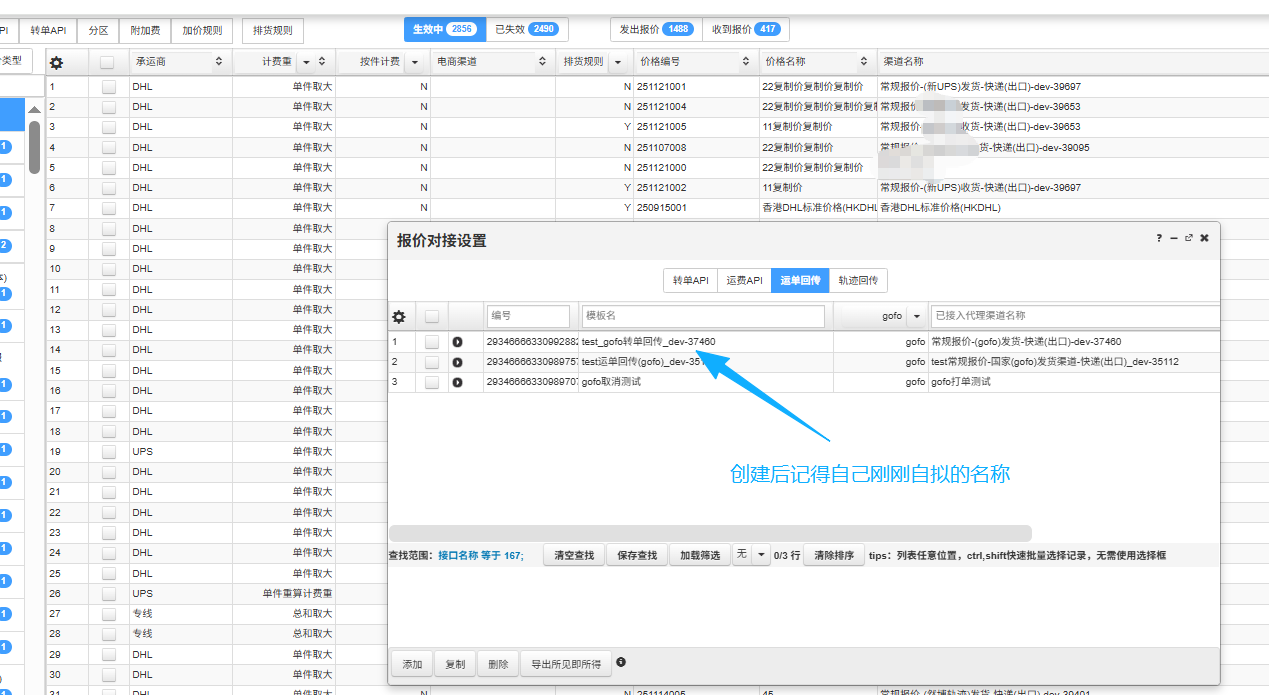Switch to 轨迹回传 tab
1269x695 pixels.
pos(859,281)
